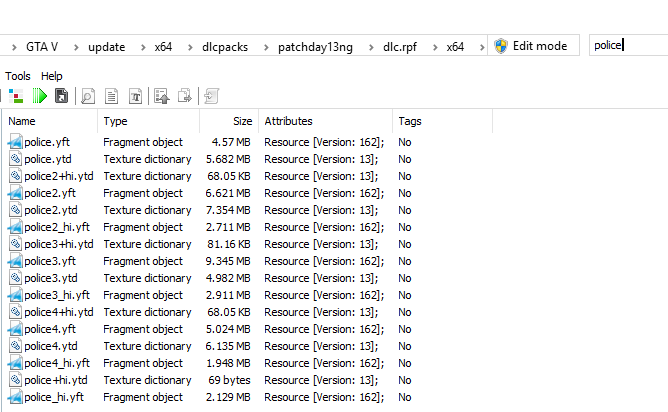Click the 69 bytes size value
Viewport: 668px width, 412px height.
pyautogui.click(x=229, y=380)
